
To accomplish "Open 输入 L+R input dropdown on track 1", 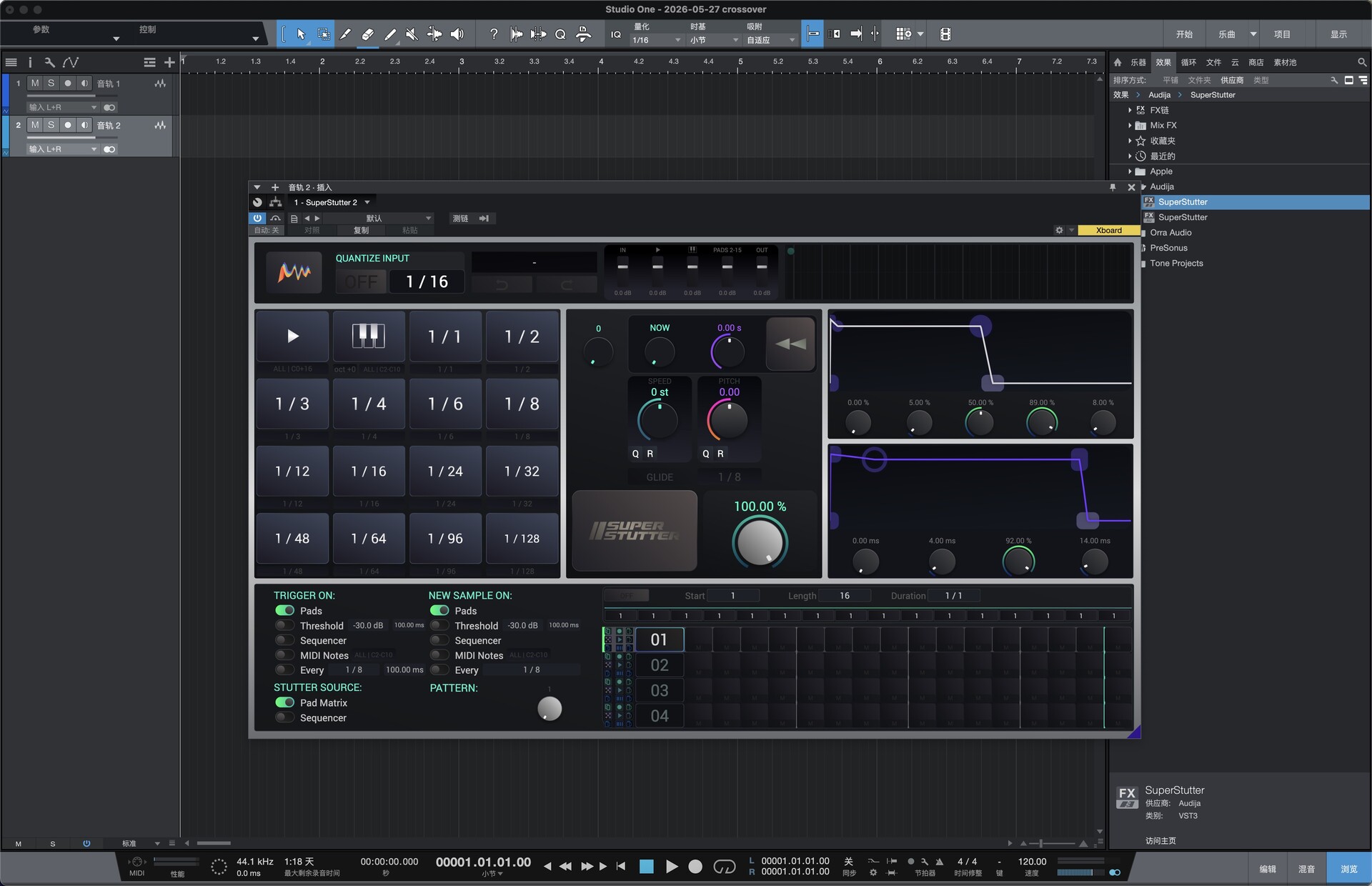I will 62,107.
